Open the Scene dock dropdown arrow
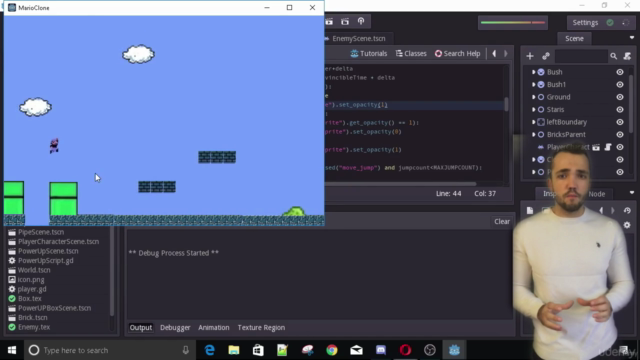The height and width of the screenshot is (360, 640). coord(632,38)
